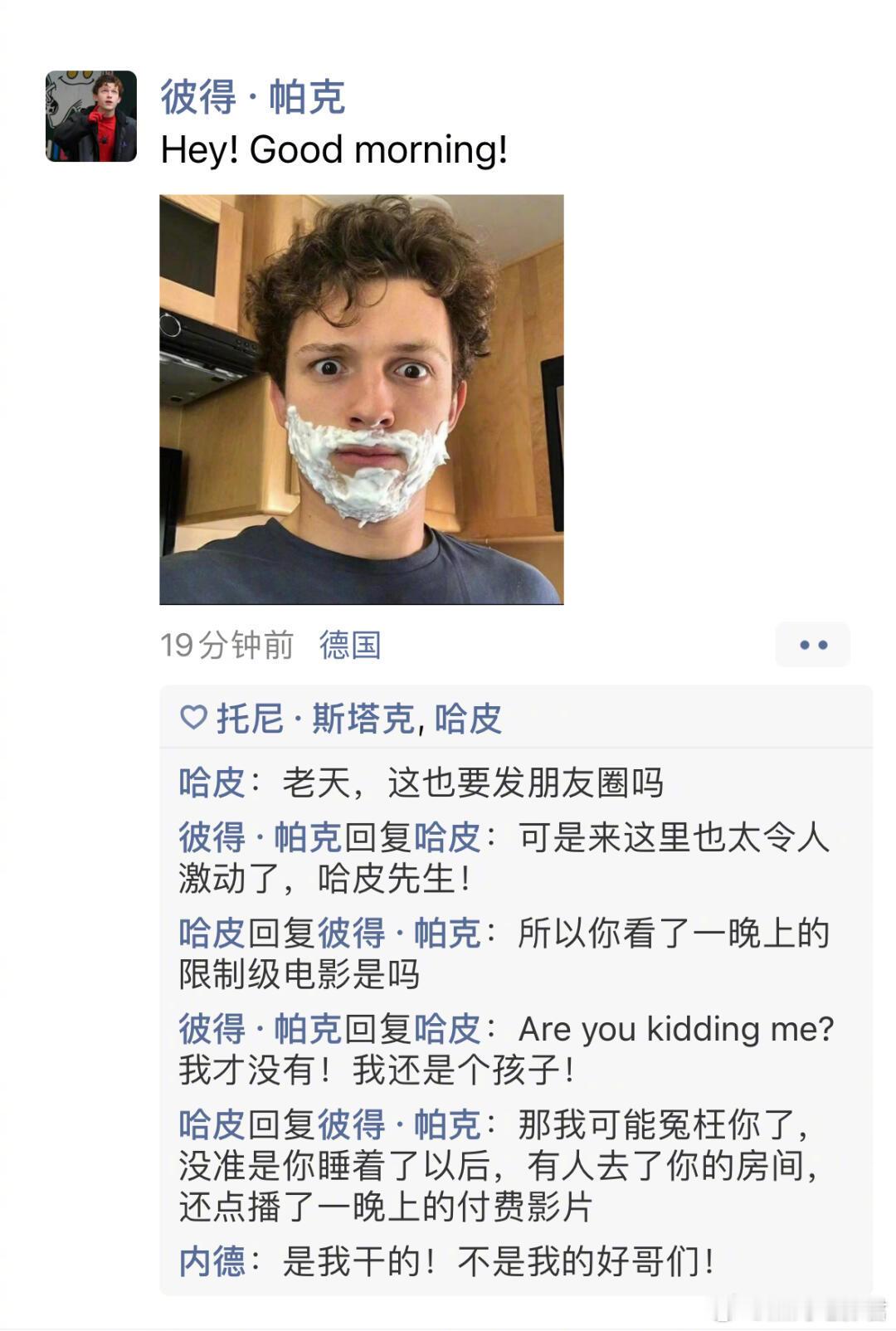View the shaving cream selfie photo
896x1331 pixels.
pos(362,399)
